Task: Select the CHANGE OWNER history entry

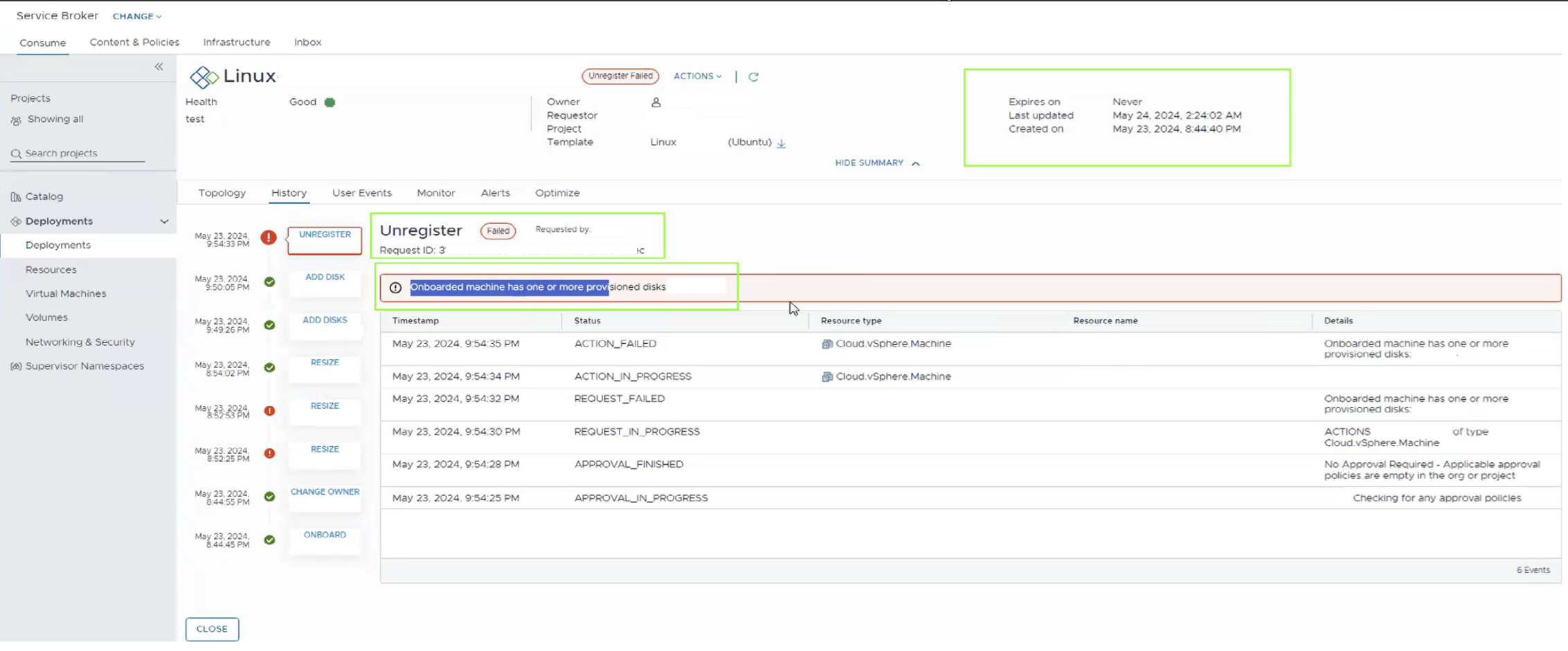Action: (325, 492)
